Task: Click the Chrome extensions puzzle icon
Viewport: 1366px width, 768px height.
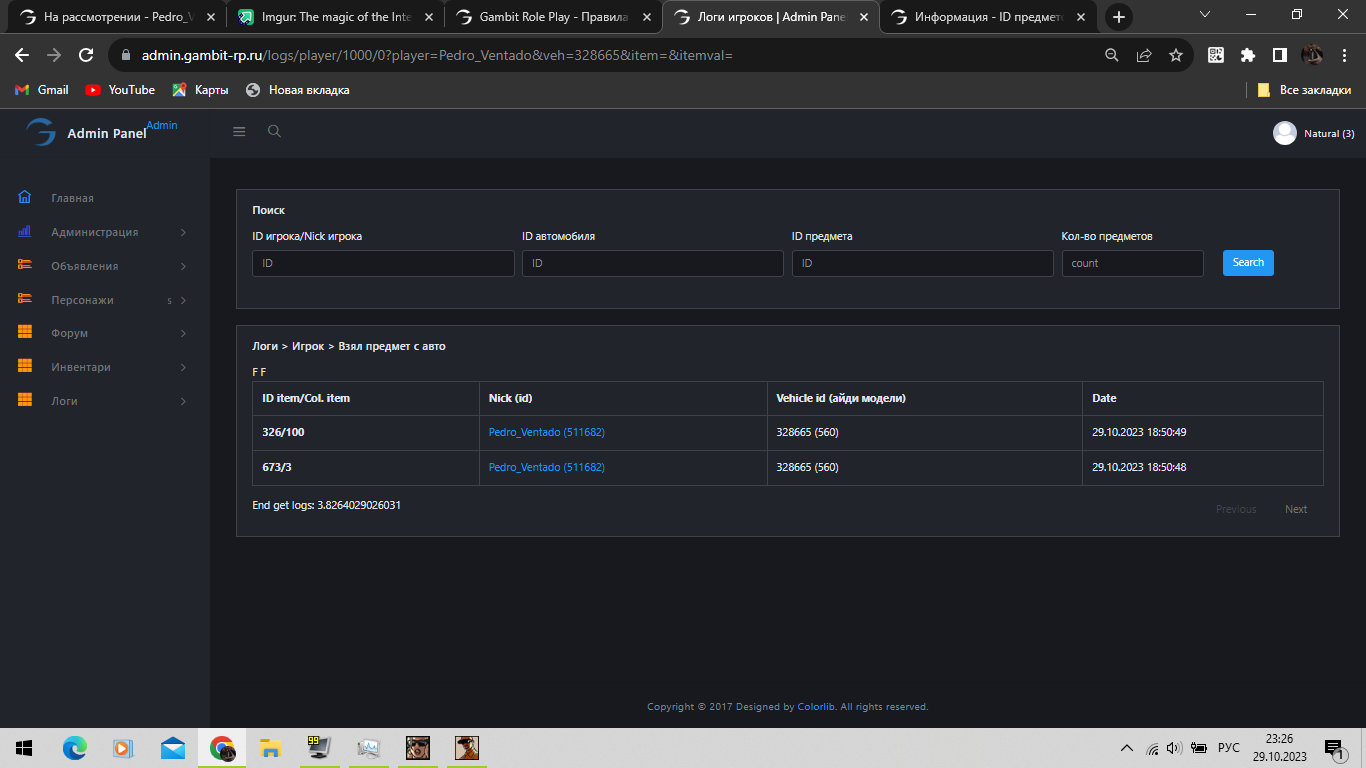Action: [1247, 55]
